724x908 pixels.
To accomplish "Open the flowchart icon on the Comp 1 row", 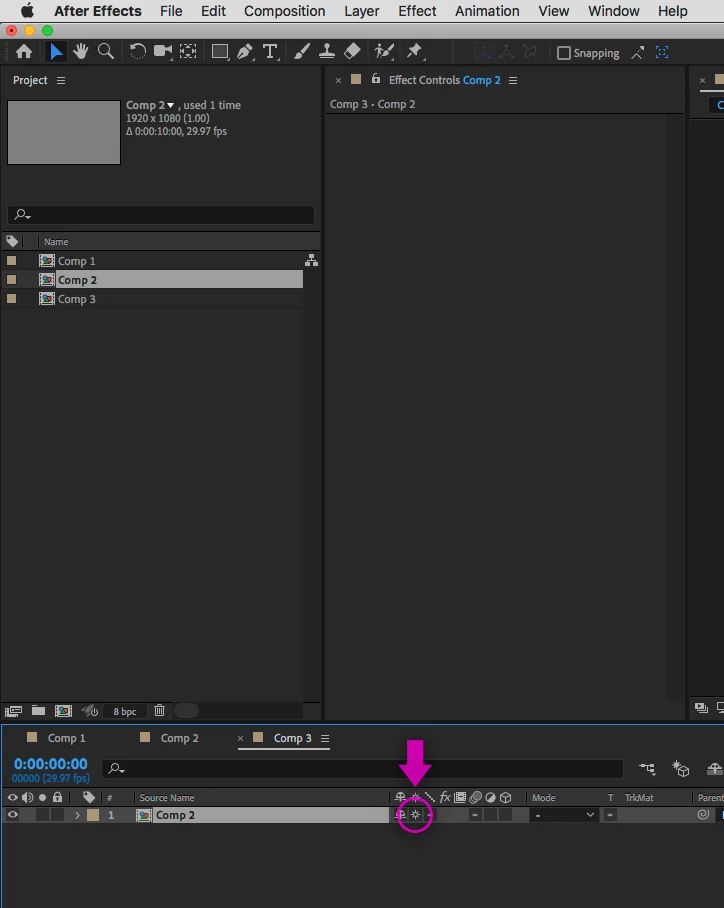I will pyautogui.click(x=312, y=261).
